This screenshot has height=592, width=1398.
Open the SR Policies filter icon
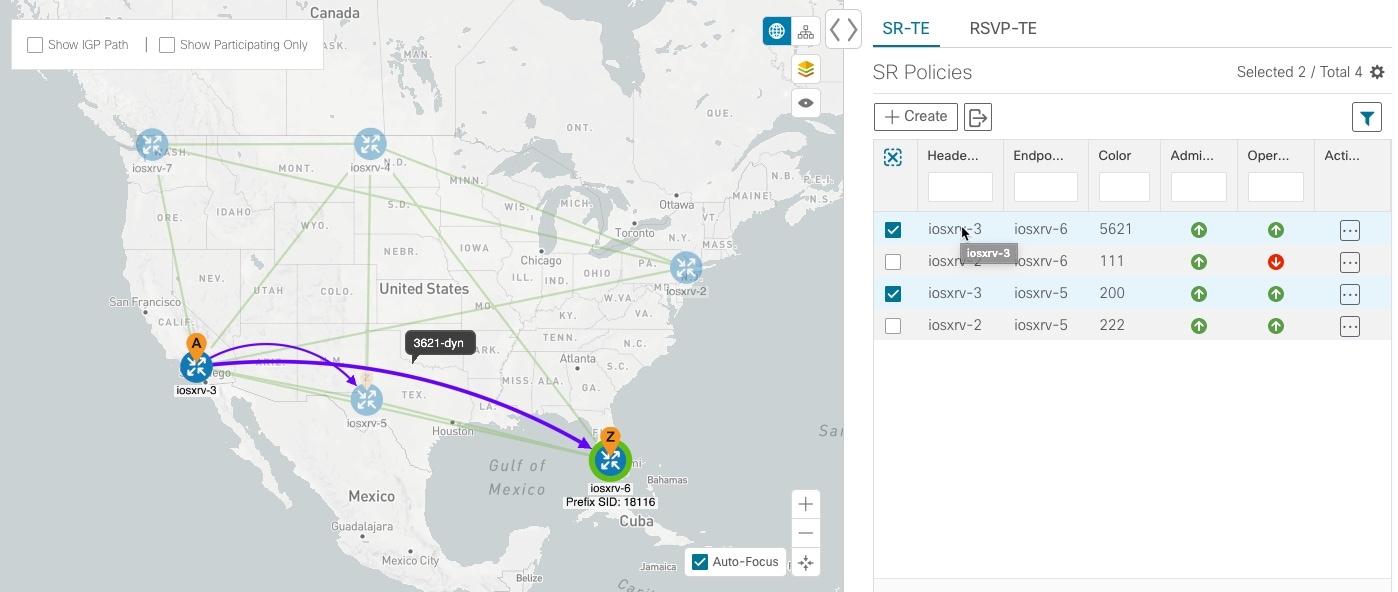coord(1366,118)
